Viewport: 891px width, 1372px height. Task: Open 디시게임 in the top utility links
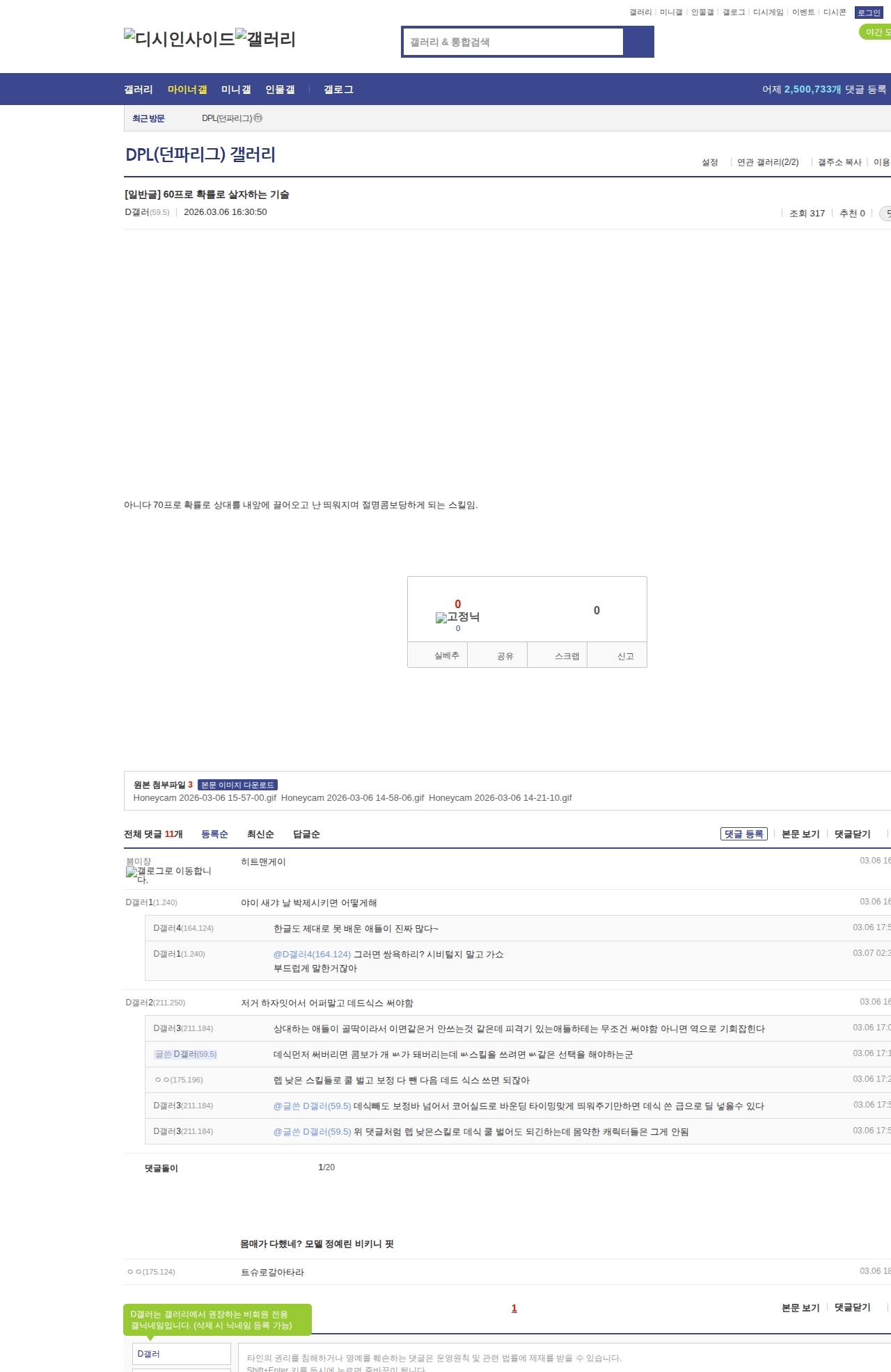[x=768, y=13]
